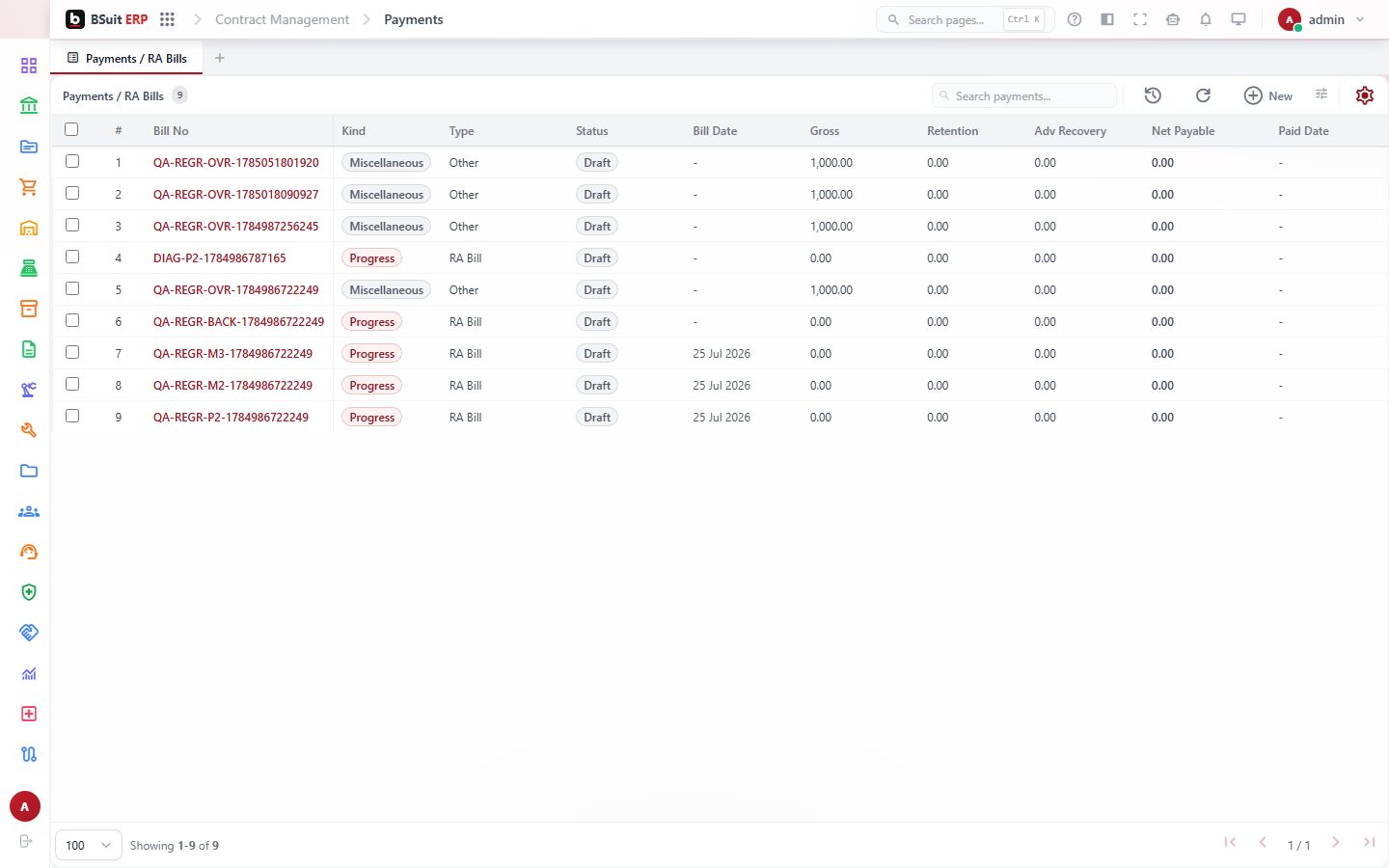Screen dimensions: 1389x868
Task: Open the page size dropdown showing 100
Action: [x=89, y=845]
